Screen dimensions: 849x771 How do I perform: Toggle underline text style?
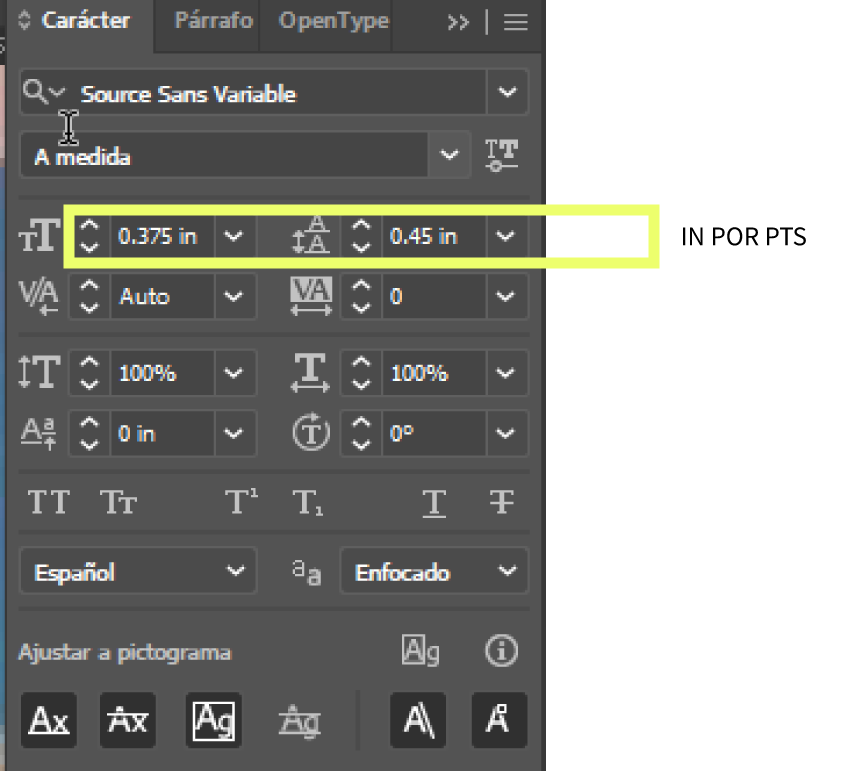[x=433, y=502]
